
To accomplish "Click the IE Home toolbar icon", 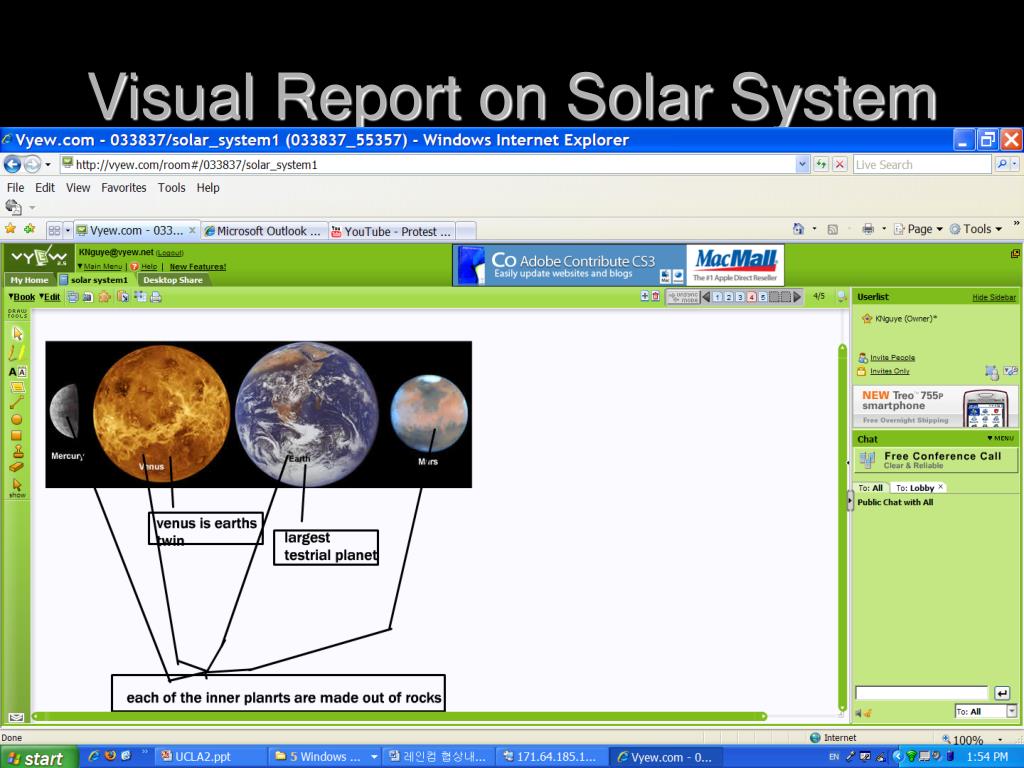I will pos(798,229).
